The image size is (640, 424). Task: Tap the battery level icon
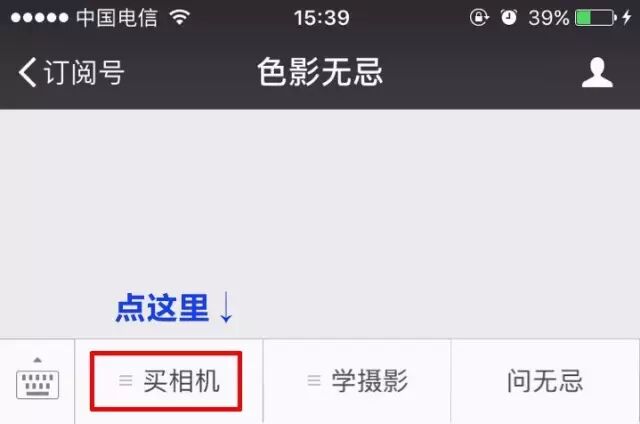coord(596,18)
